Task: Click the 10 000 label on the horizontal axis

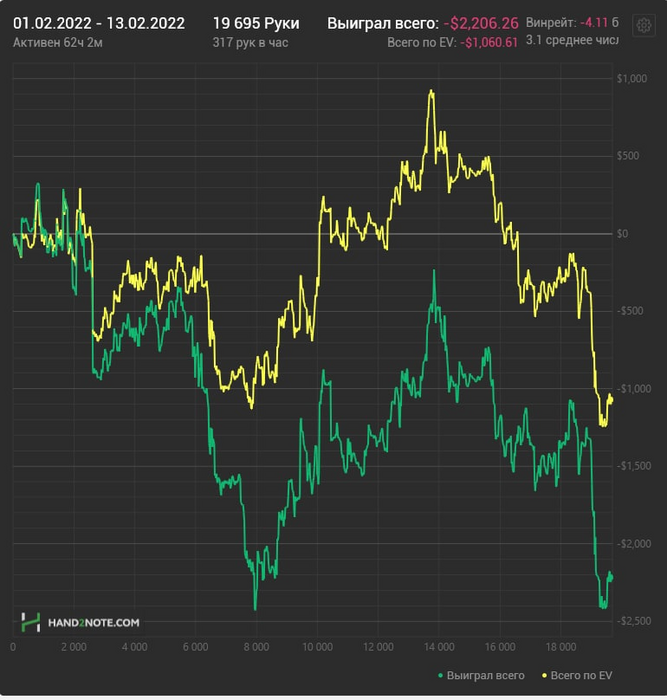Action: (316, 647)
